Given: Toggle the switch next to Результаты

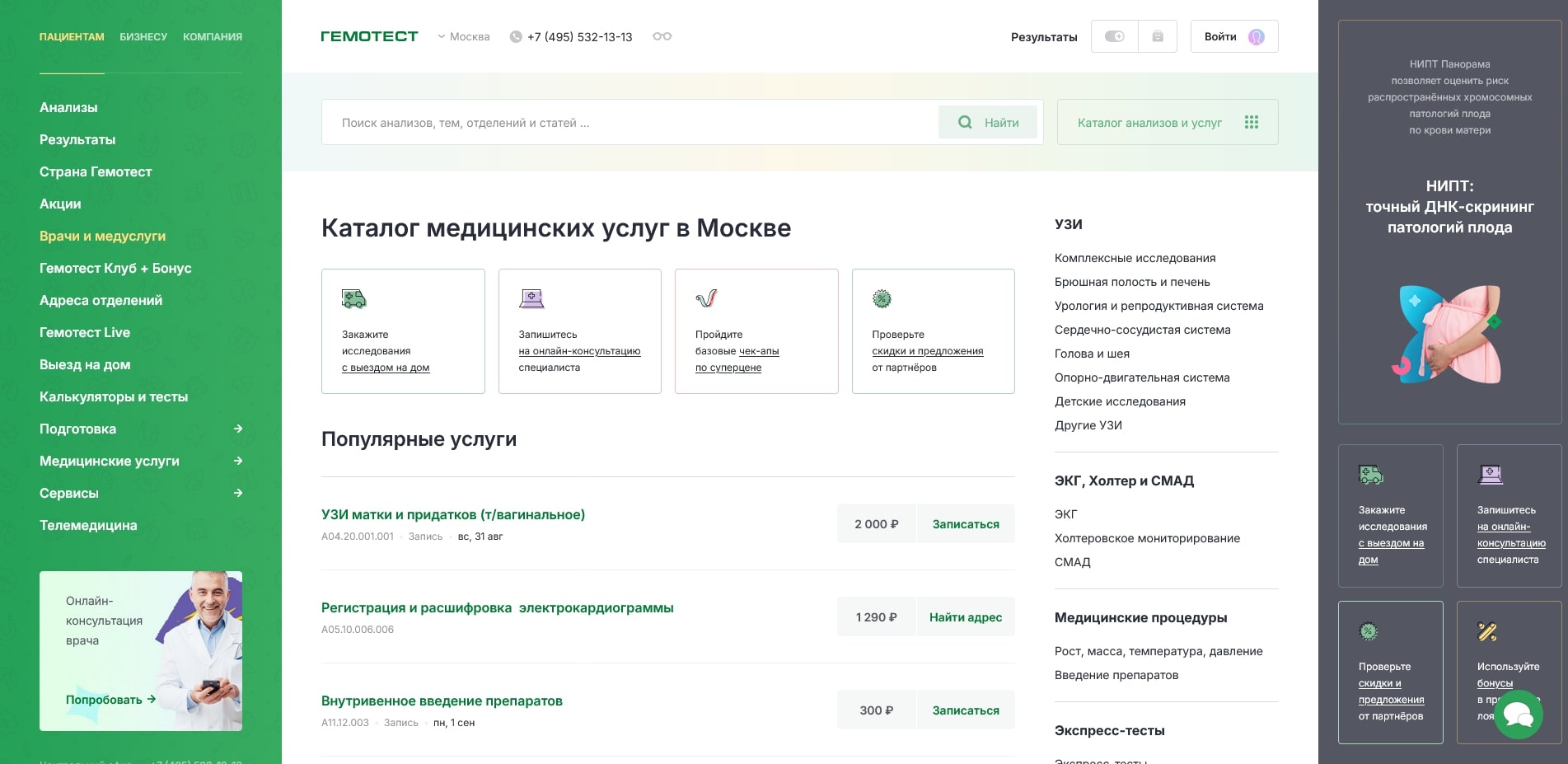Looking at the screenshot, I should [x=1114, y=36].
